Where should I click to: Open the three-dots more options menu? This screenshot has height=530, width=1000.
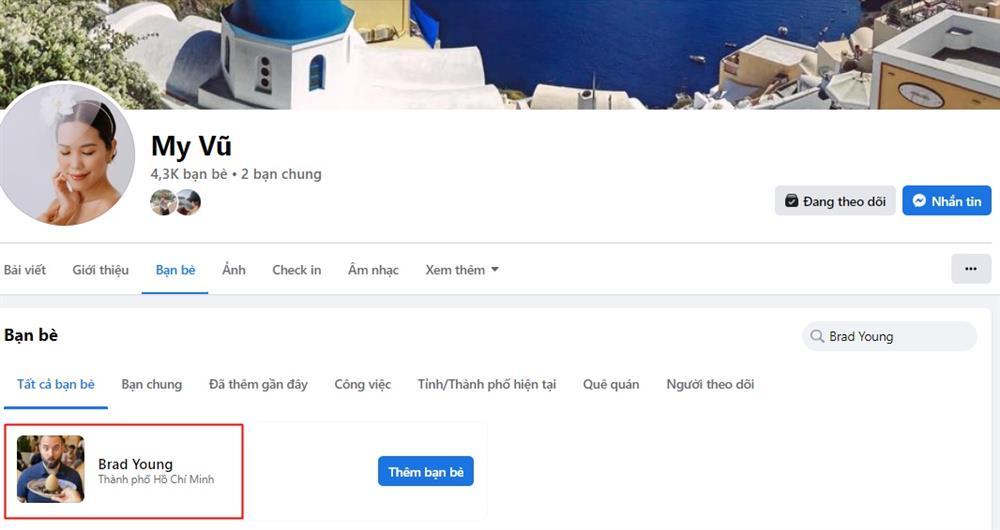coord(971,269)
